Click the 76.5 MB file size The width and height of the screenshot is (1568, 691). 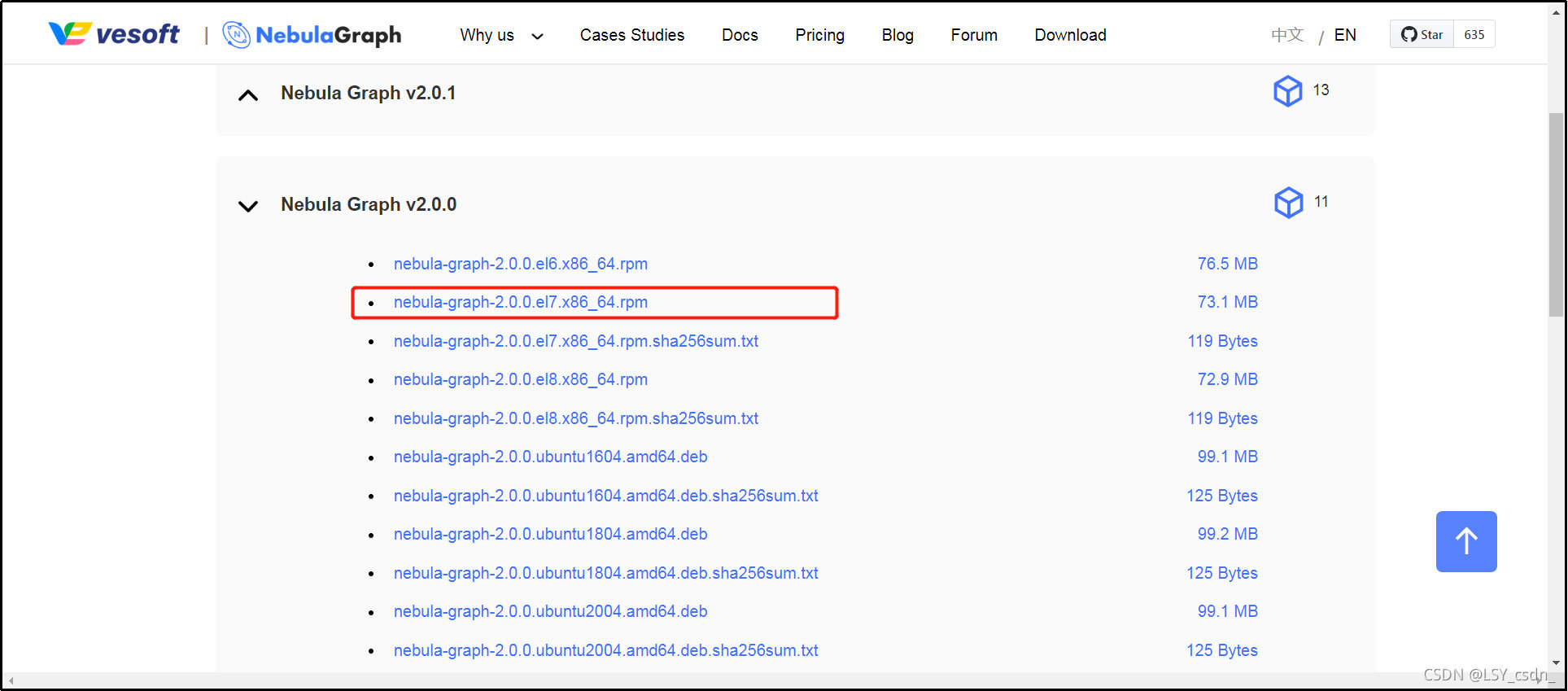(1227, 264)
